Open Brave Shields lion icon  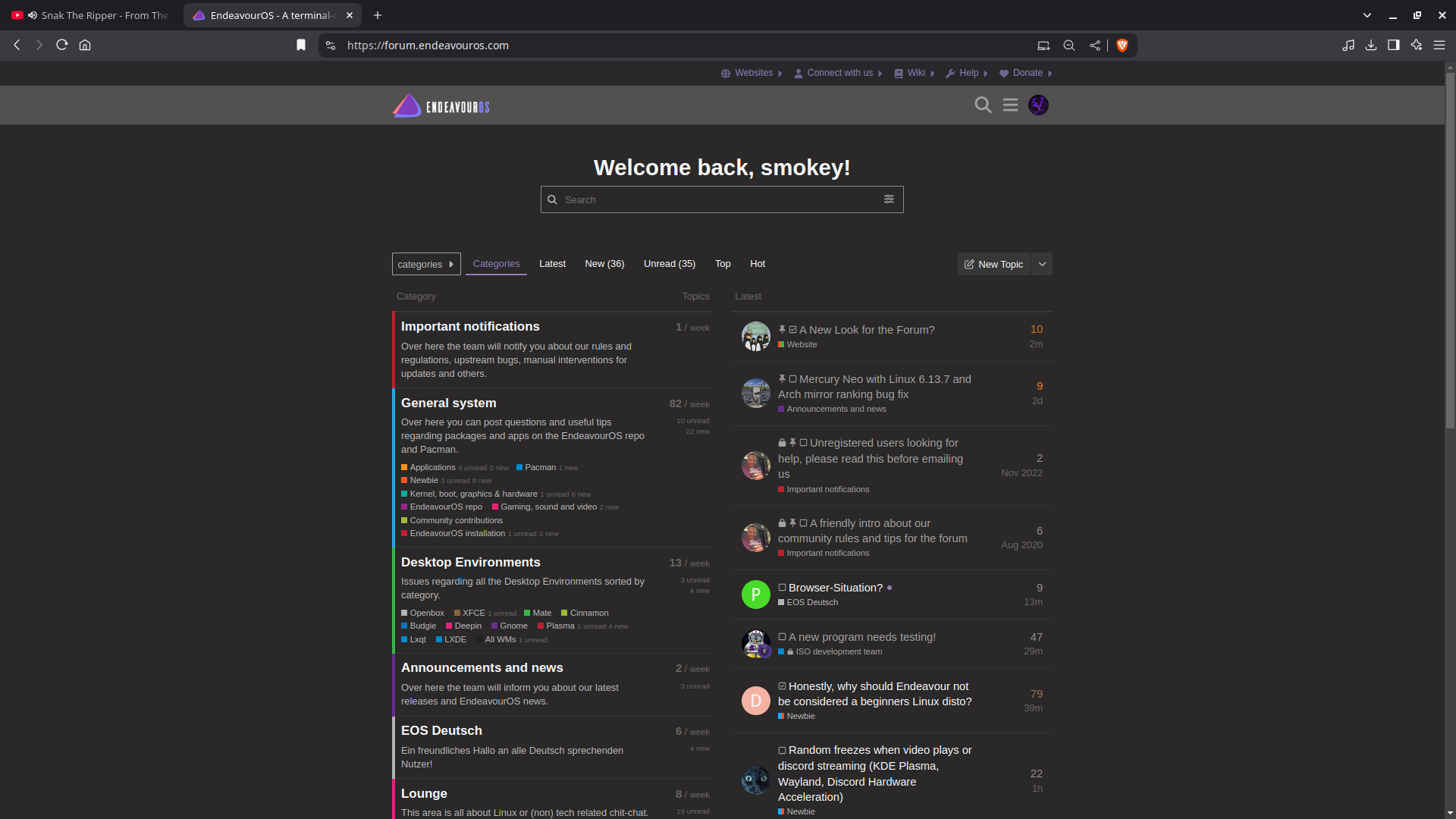(x=1122, y=45)
